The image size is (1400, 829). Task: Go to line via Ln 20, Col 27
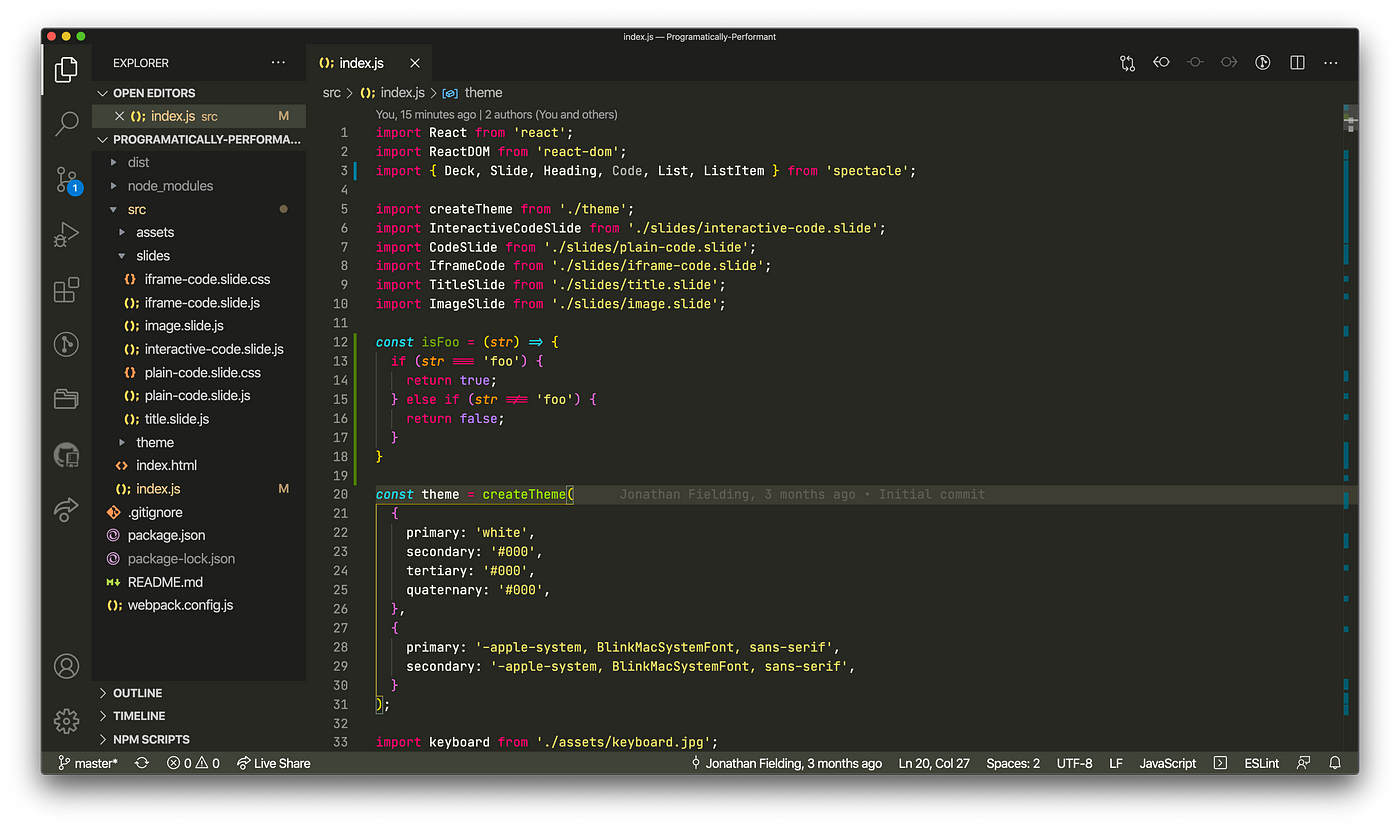(x=934, y=763)
